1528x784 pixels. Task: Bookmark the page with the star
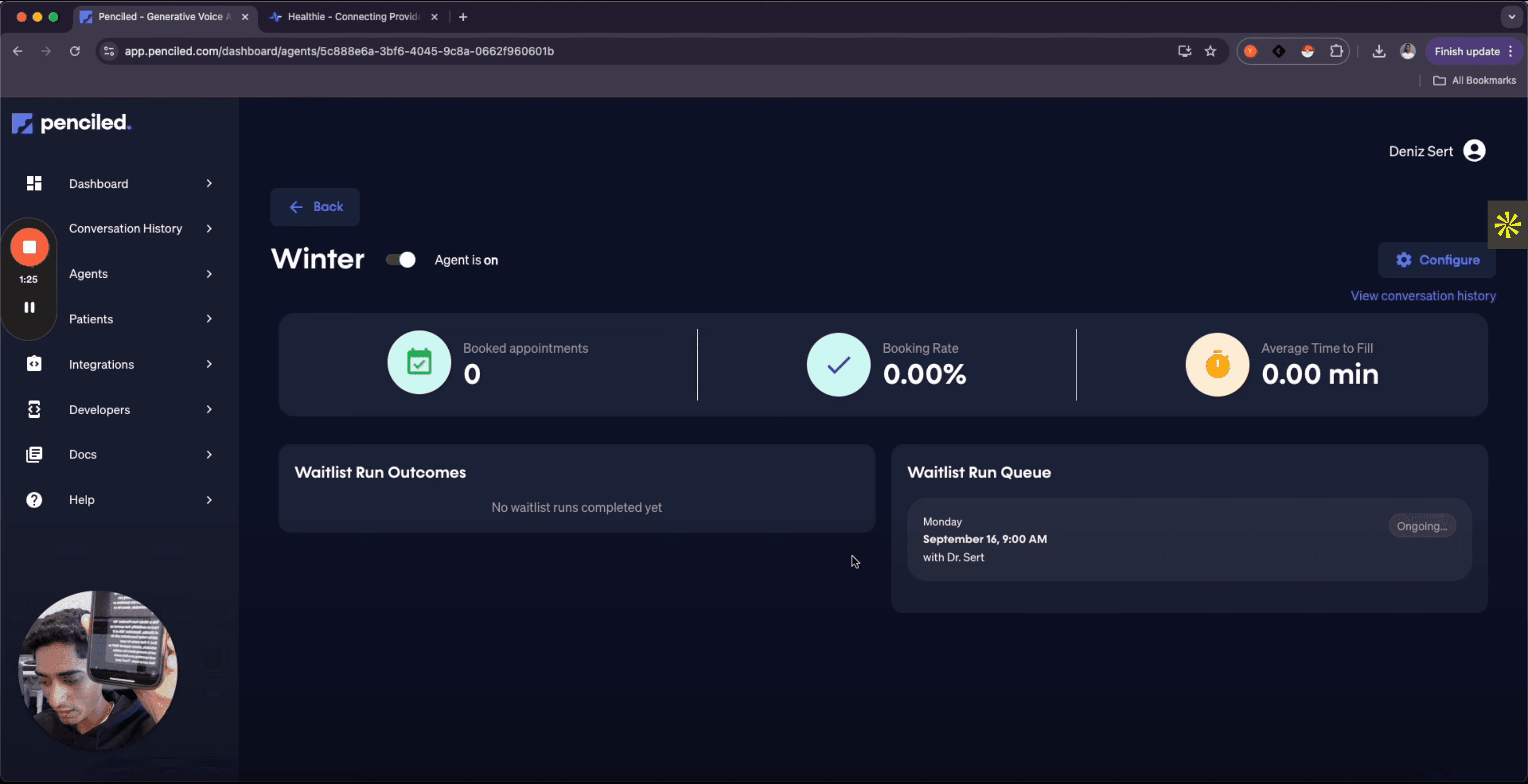1211,51
